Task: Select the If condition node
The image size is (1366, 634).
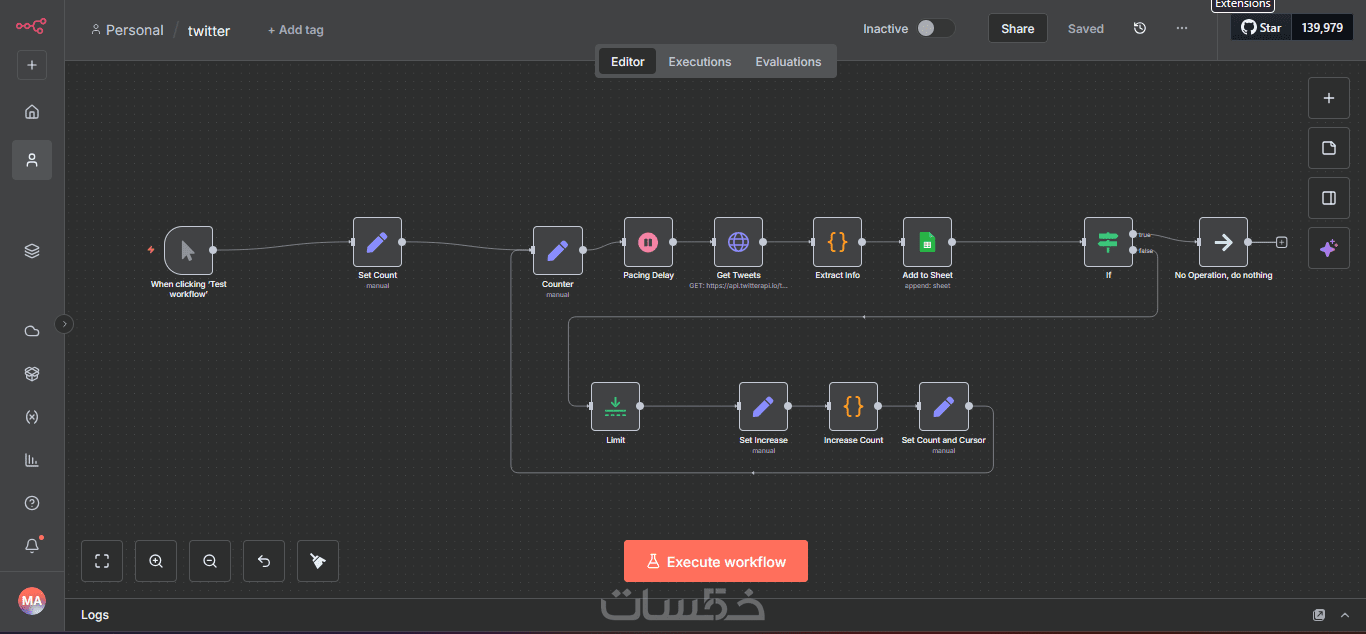Action: click(x=1108, y=242)
